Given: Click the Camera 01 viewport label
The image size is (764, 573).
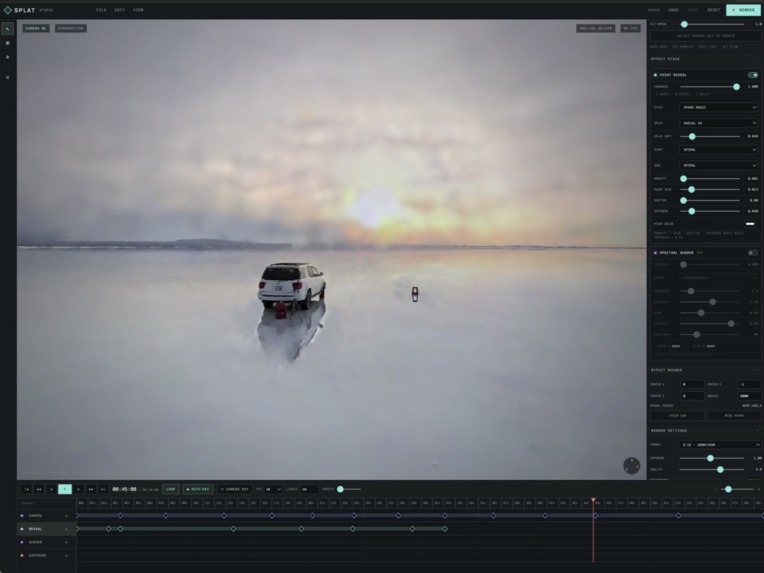Looking at the screenshot, I should click(36, 28).
